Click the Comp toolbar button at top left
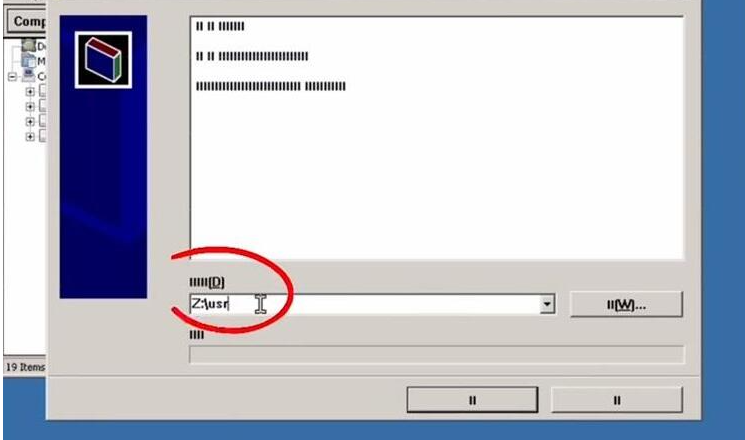This screenshot has width=745, height=440. click(27, 21)
